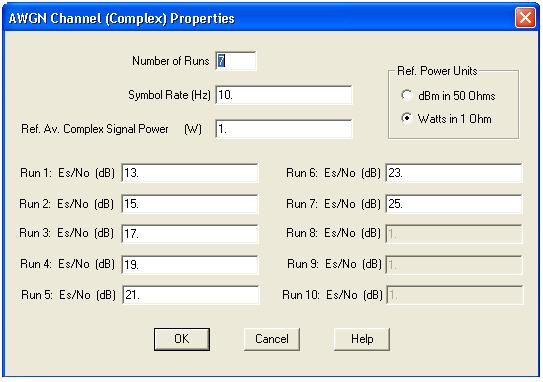The image size is (543, 382).
Task: Click the Run 1 Es/No field
Action: point(190,173)
